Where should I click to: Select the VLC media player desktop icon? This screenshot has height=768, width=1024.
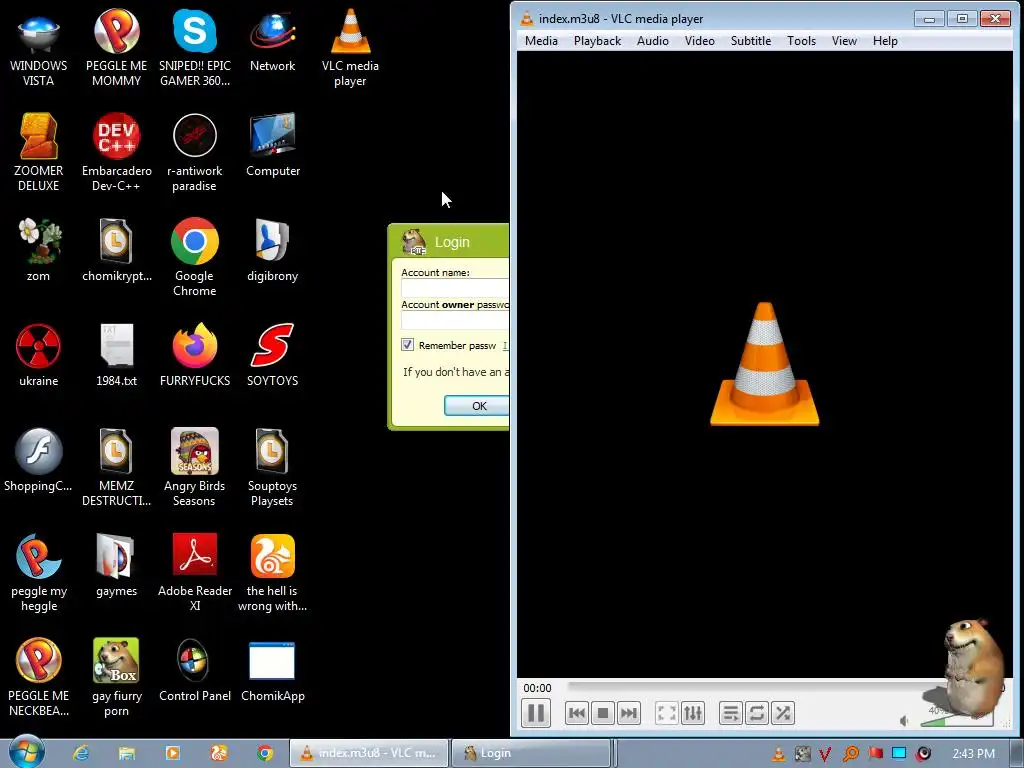pyautogui.click(x=350, y=48)
